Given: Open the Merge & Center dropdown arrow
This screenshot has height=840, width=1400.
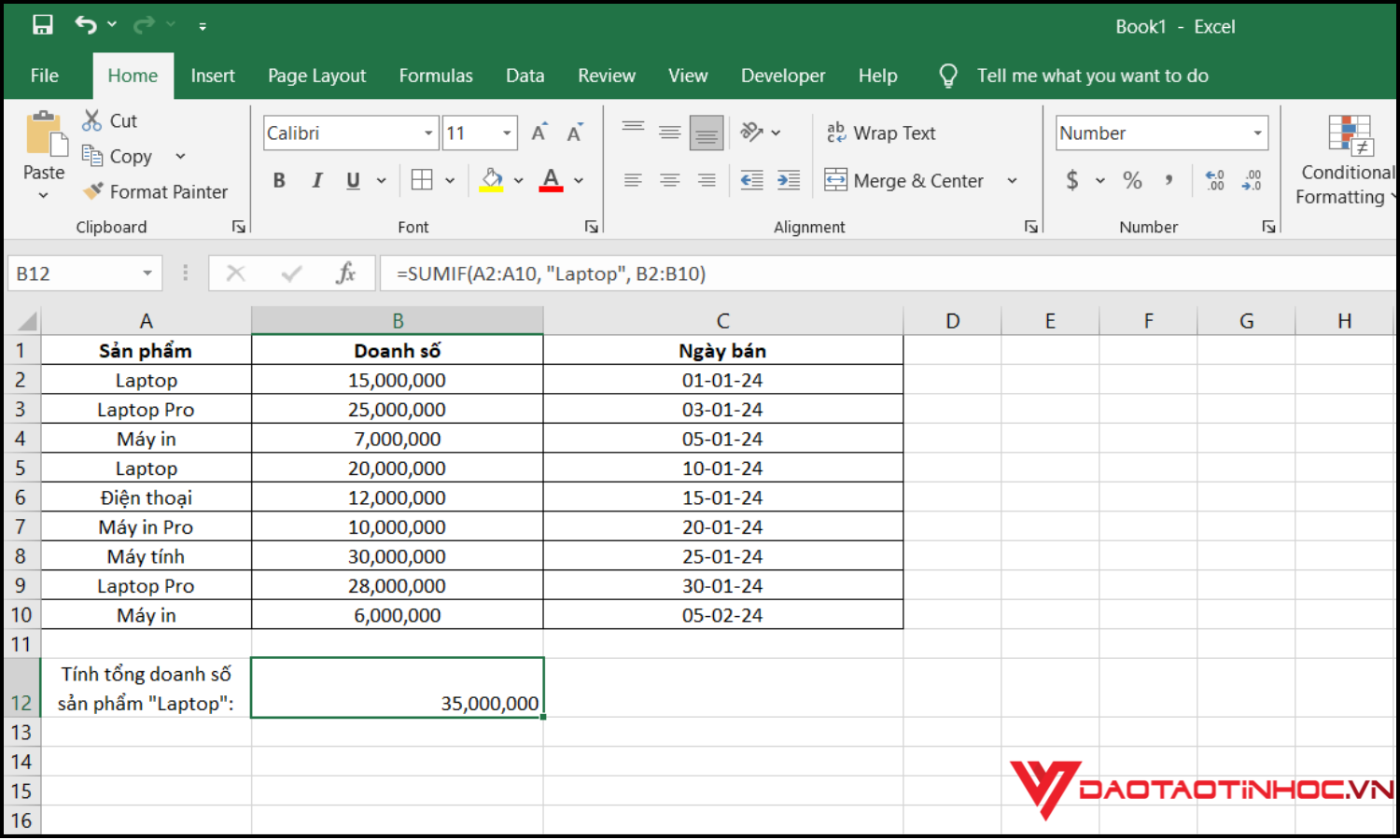Looking at the screenshot, I should pos(1012,181).
